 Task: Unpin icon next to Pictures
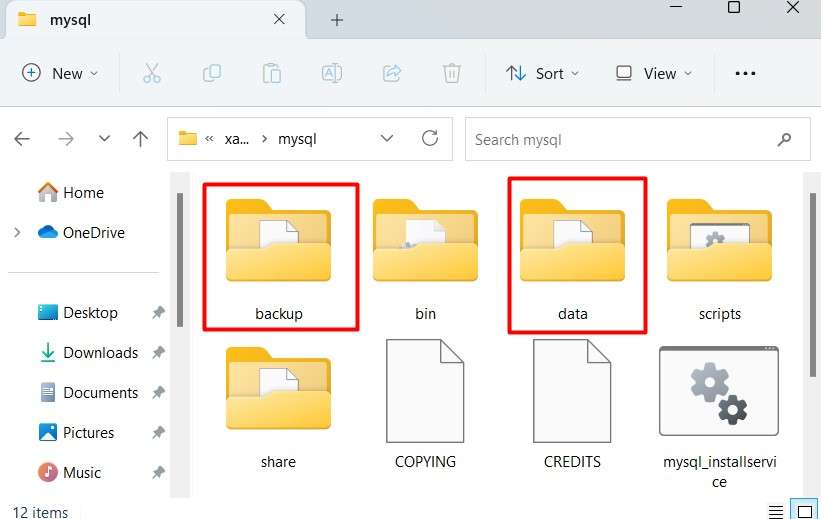[158, 433]
